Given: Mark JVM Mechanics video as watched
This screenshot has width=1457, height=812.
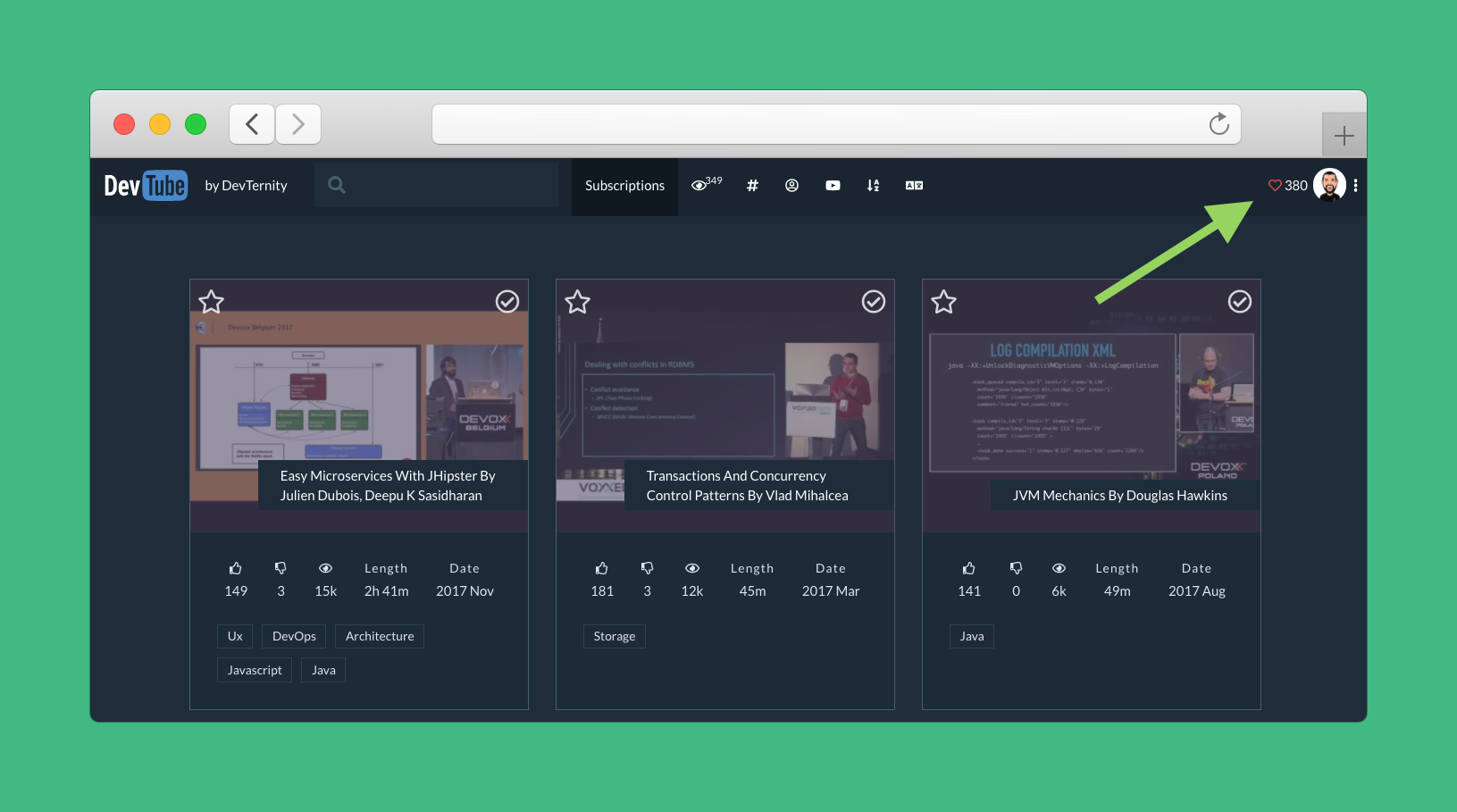Looking at the screenshot, I should [1240, 302].
